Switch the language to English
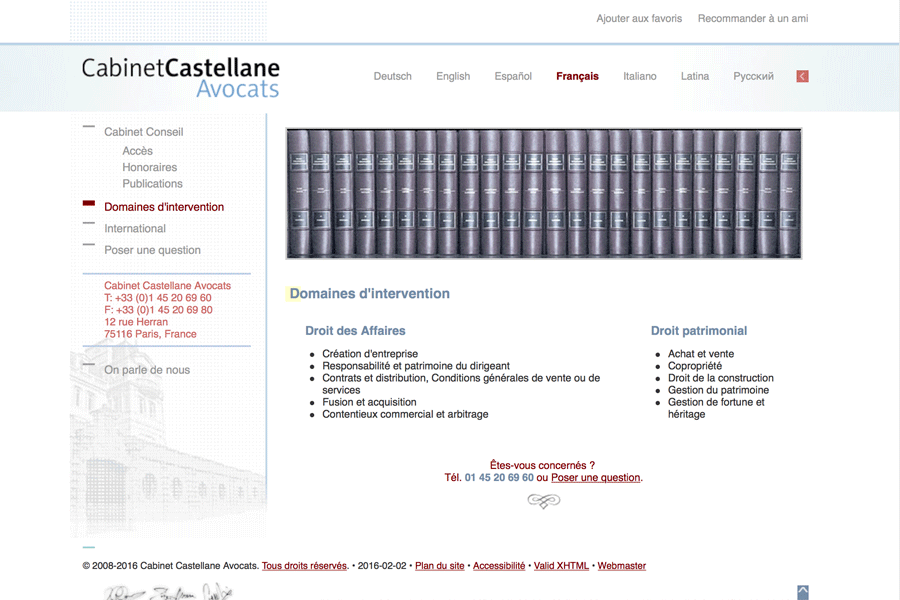 [453, 76]
